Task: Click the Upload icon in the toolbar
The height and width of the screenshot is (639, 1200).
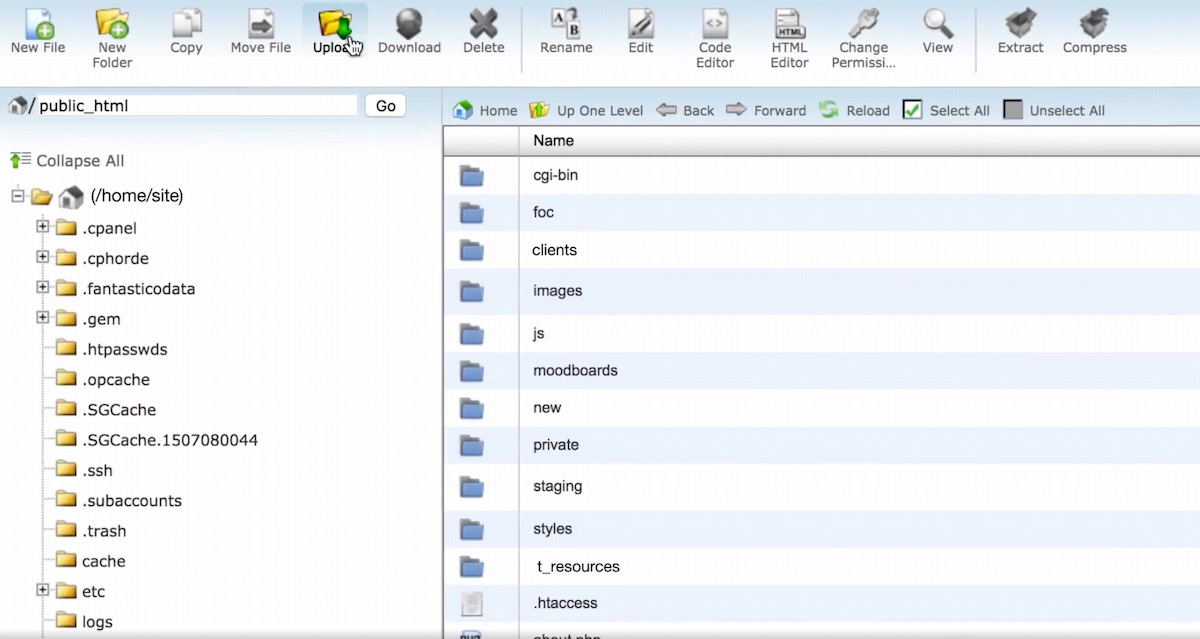Action: tap(334, 28)
